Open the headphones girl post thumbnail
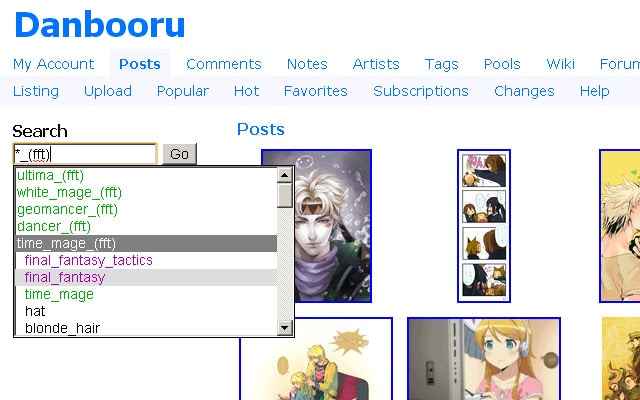640x400 pixels. [484, 359]
